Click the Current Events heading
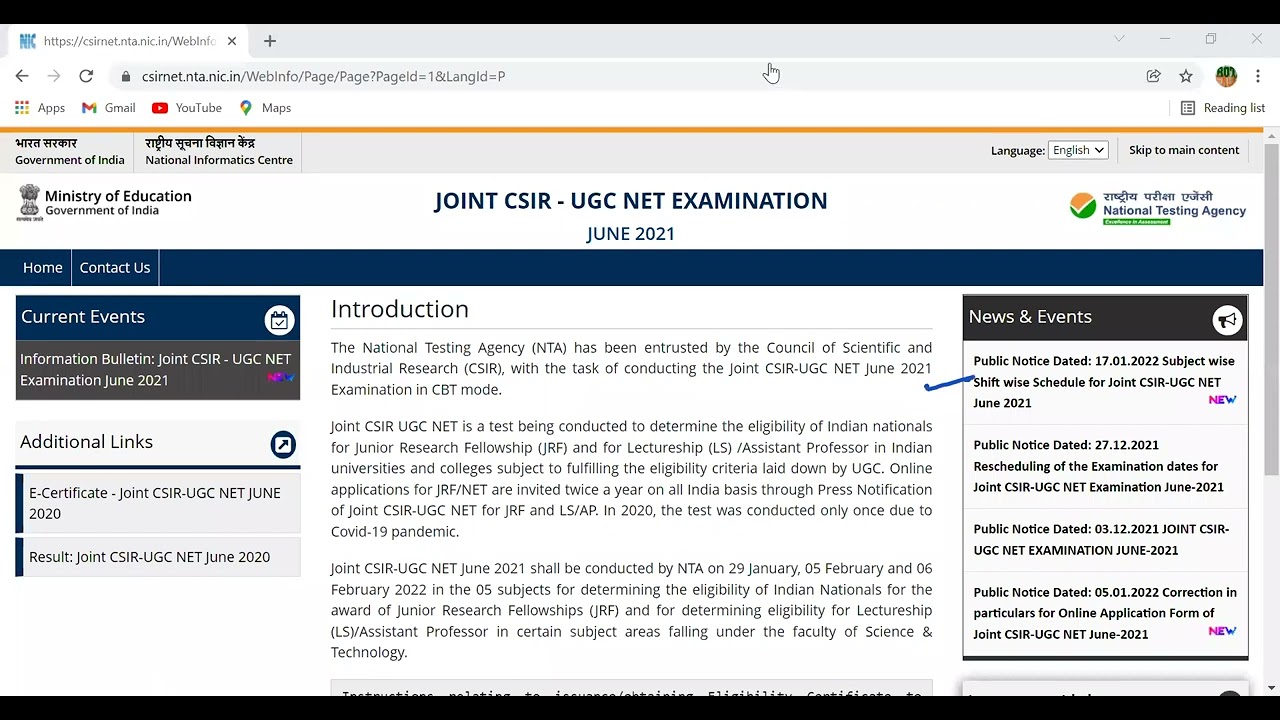The image size is (1280, 720). (83, 317)
